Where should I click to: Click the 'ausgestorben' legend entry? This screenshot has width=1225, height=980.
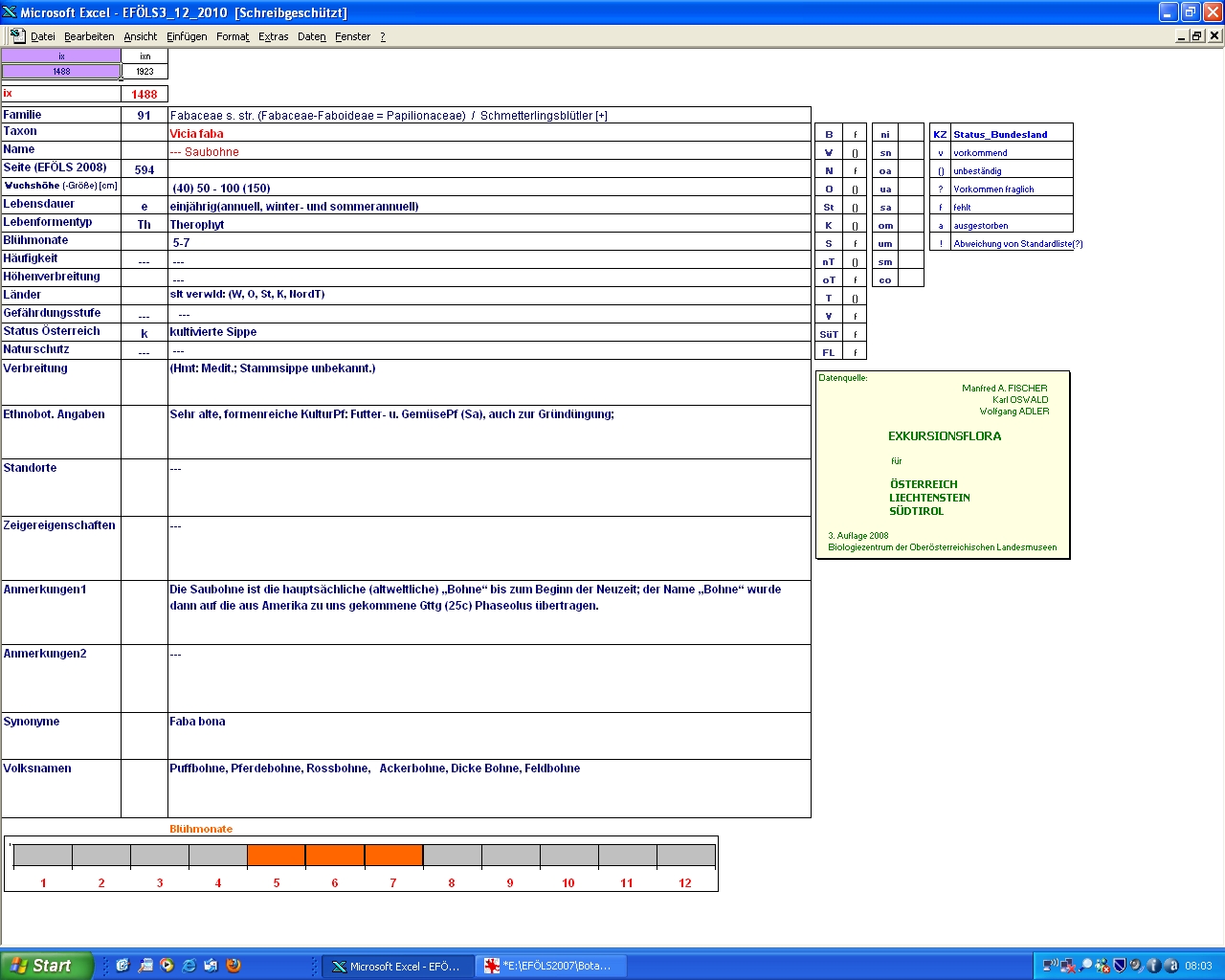981,226
